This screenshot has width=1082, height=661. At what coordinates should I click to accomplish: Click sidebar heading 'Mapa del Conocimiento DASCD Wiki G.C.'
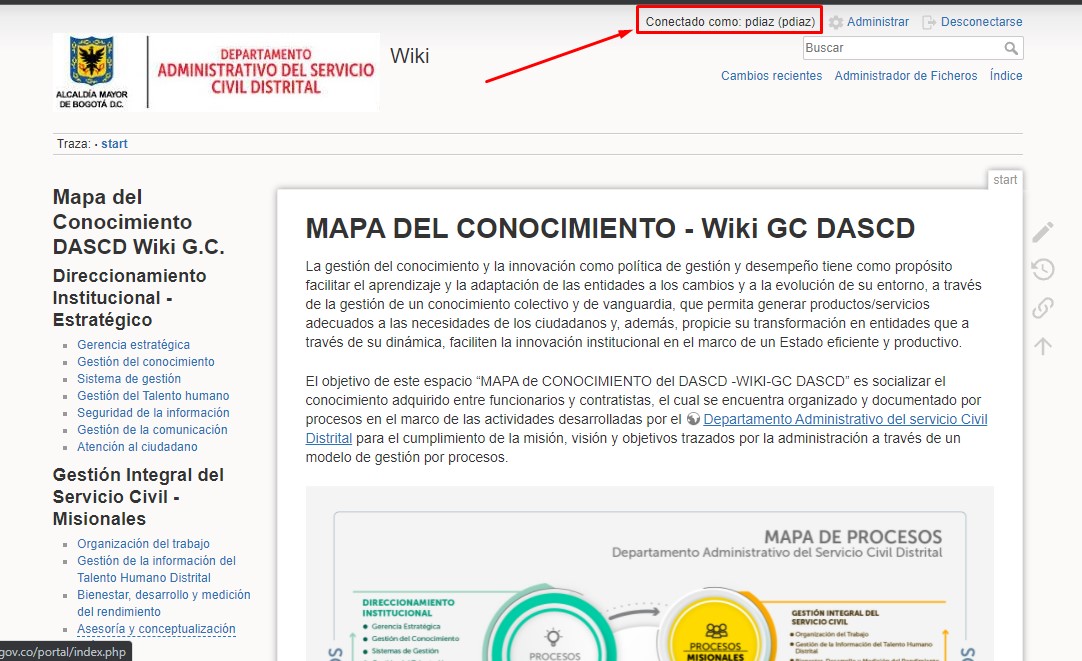(x=139, y=221)
